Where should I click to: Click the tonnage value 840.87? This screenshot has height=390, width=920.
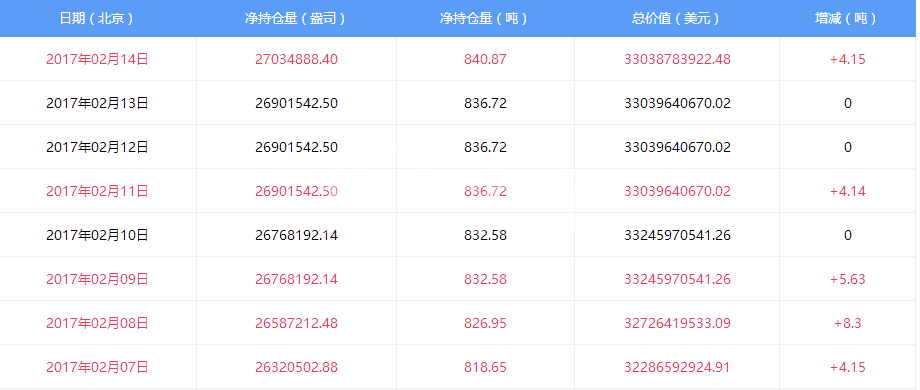[x=485, y=59]
